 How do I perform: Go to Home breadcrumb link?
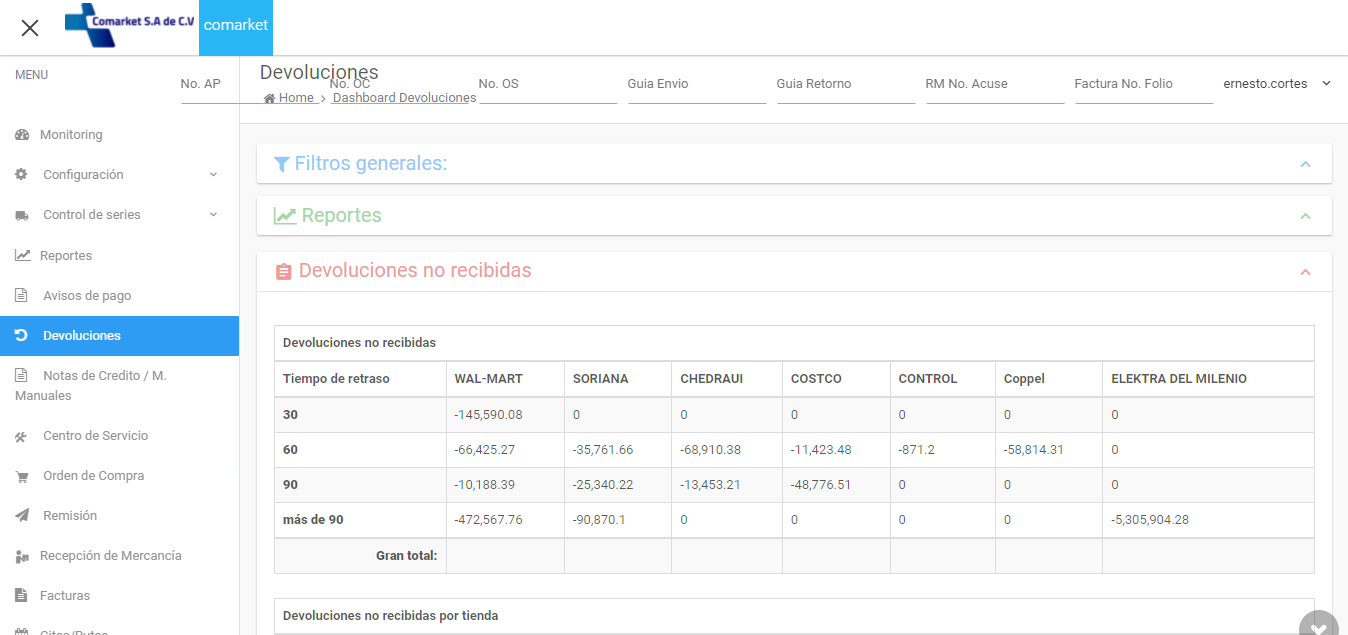pyautogui.click(x=295, y=98)
